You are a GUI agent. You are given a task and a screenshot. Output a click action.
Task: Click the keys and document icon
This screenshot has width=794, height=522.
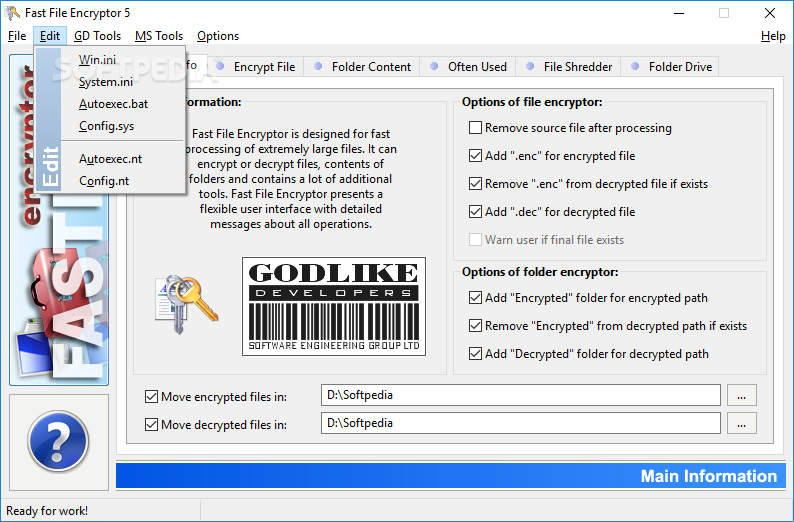(x=186, y=304)
